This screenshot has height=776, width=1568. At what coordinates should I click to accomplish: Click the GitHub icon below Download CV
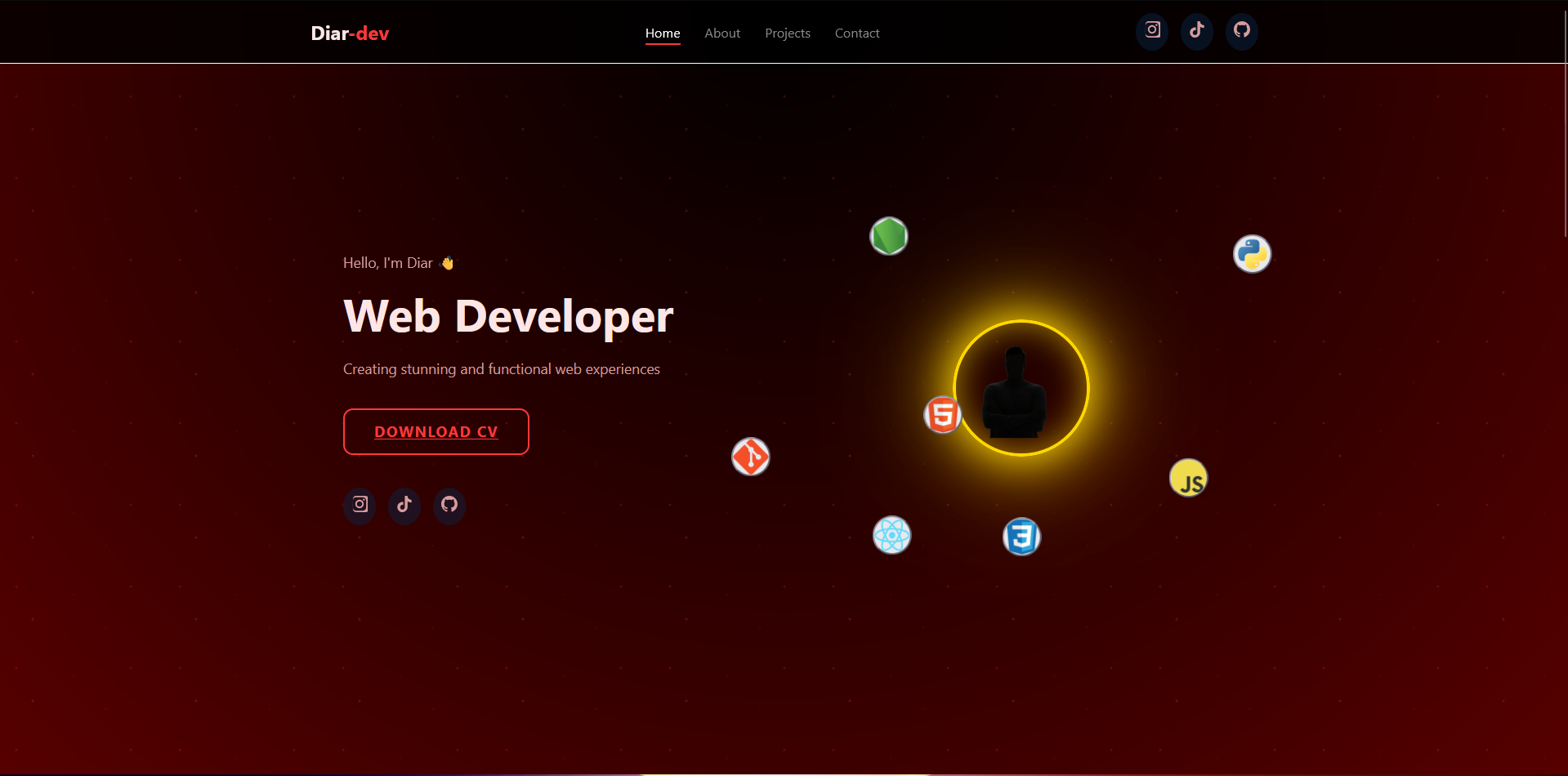tap(449, 505)
